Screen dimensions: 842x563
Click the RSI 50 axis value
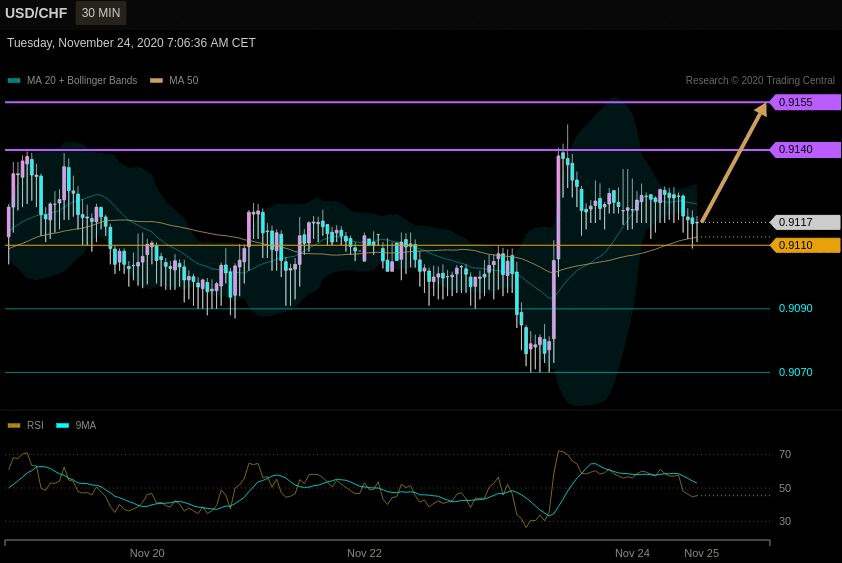coord(785,488)
